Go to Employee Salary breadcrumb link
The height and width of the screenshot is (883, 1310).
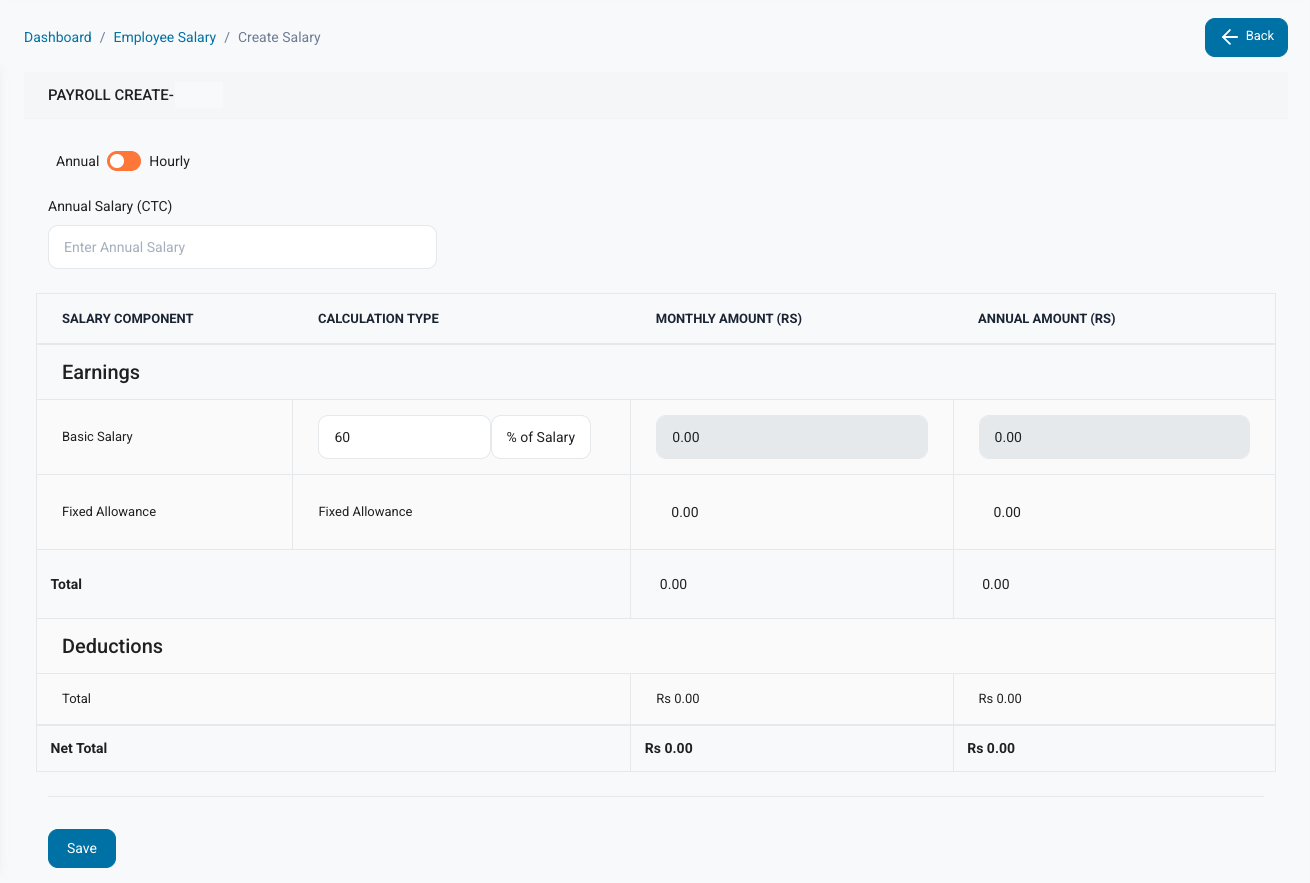(165, 37)
